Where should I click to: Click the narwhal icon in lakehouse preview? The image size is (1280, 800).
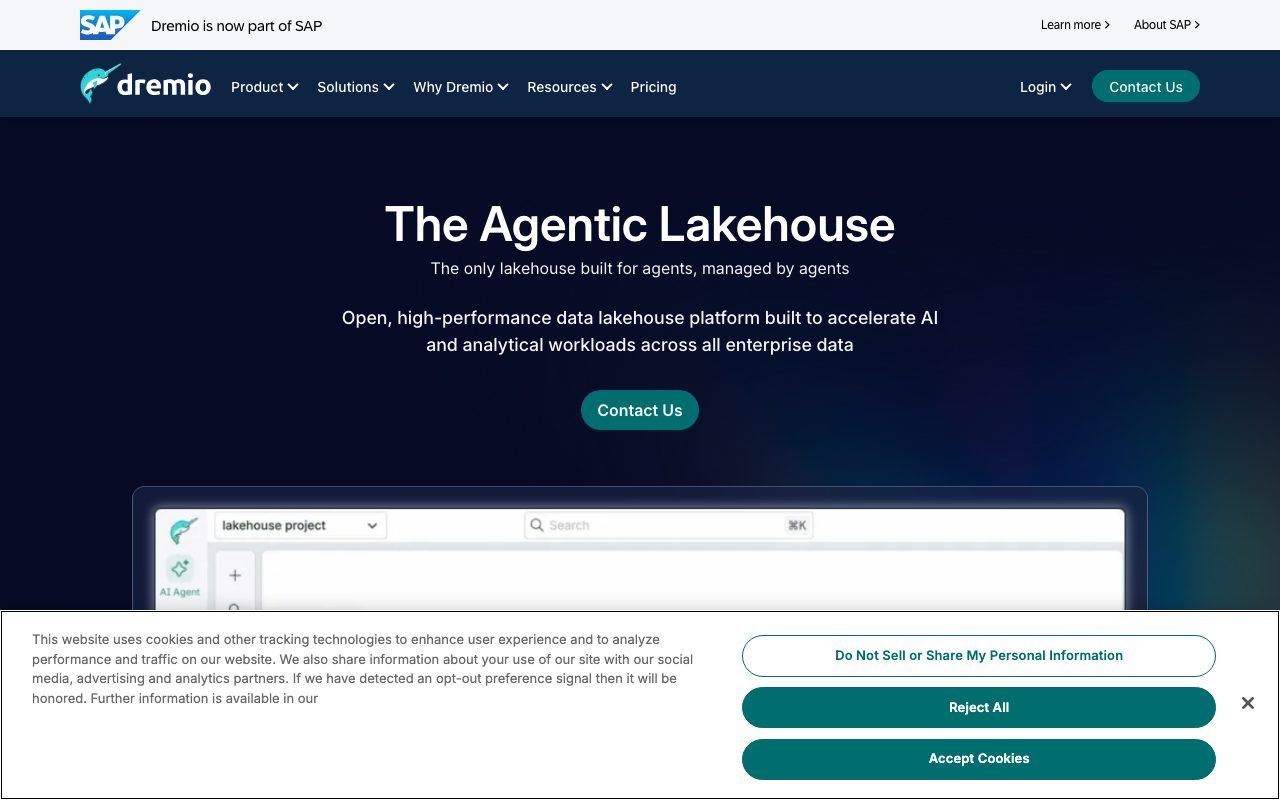(183, 529)
